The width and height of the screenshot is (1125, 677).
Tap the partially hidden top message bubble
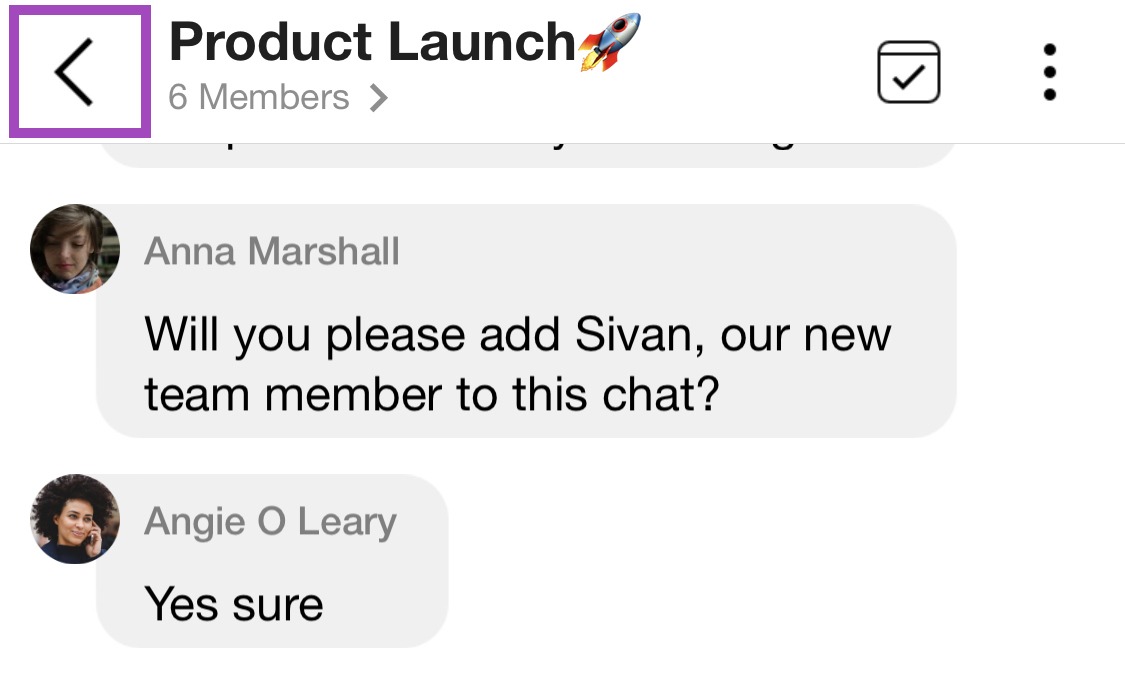(526, 155)
